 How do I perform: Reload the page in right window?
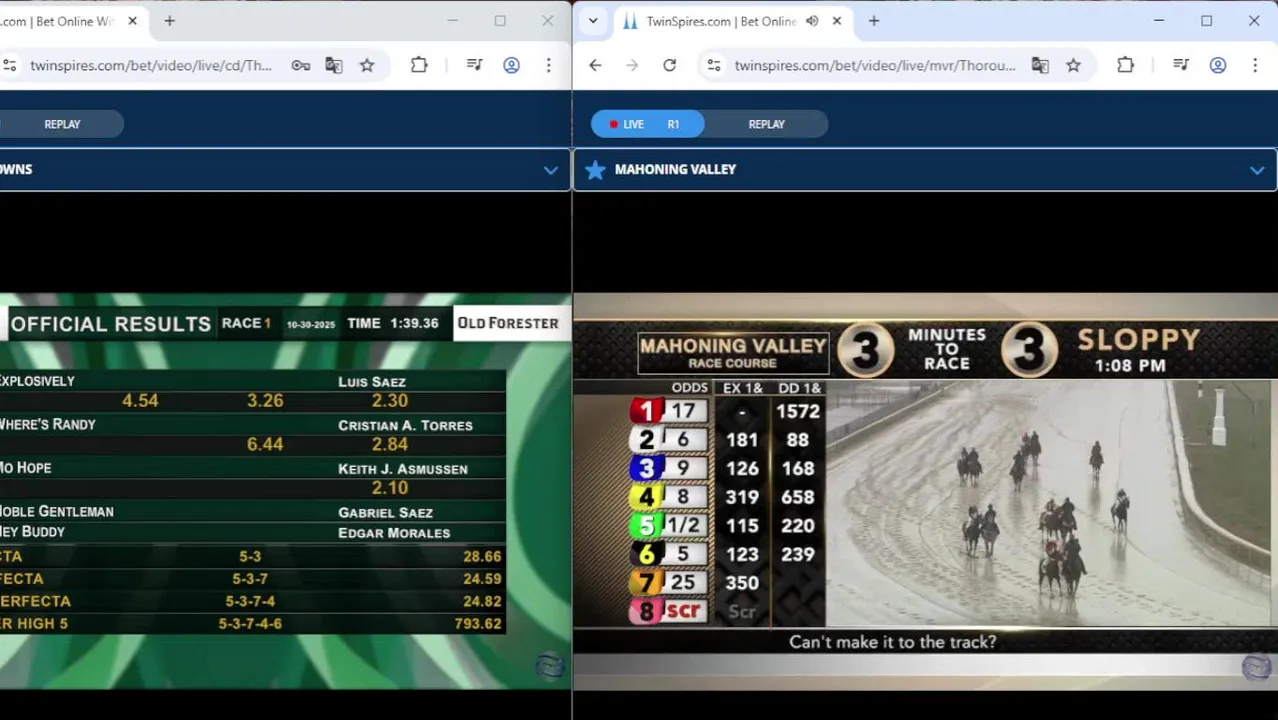tap(669, 65)
